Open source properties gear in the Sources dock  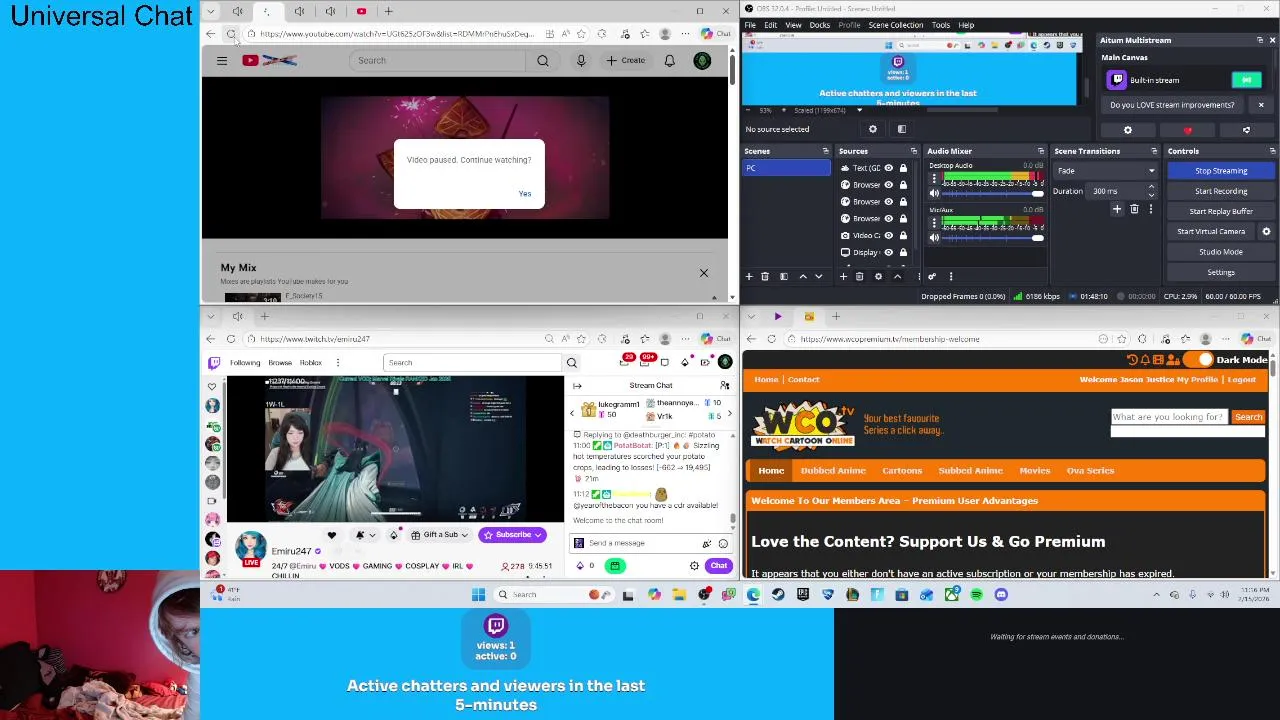(878, 277)
